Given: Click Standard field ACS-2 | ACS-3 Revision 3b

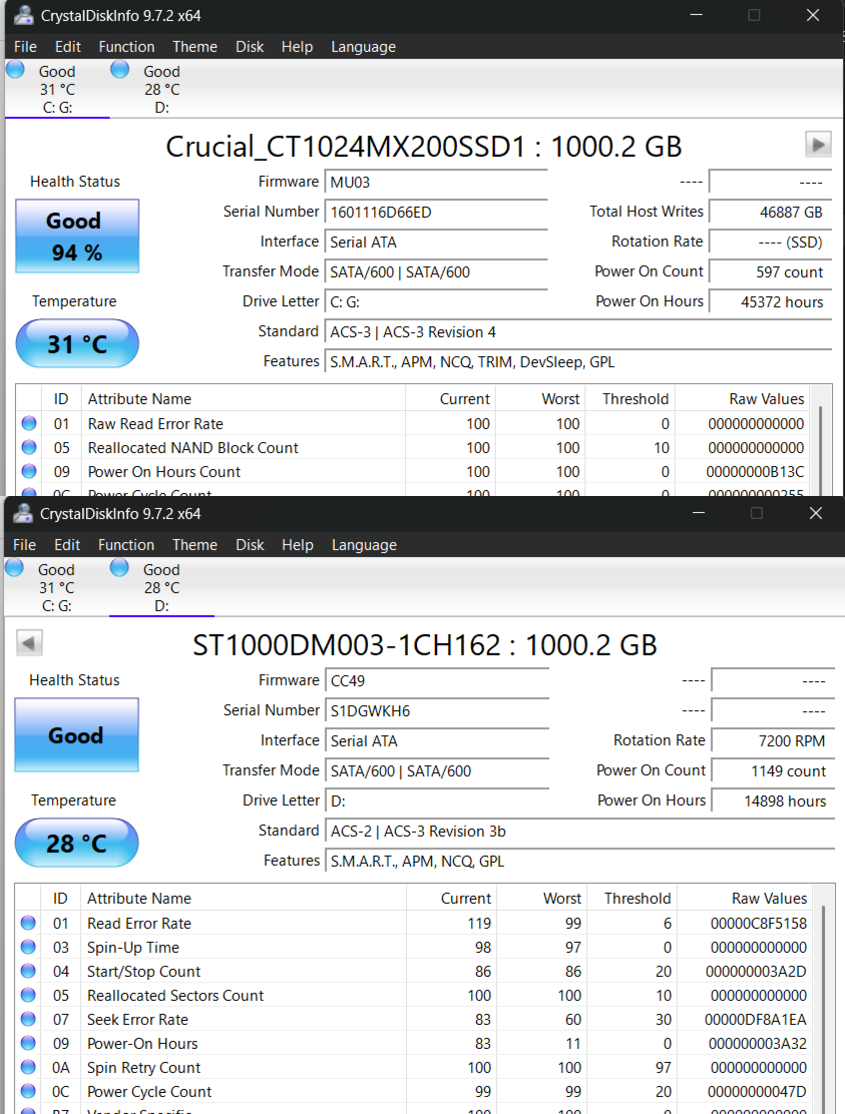Looking at the screenshot, I should 580,831.
